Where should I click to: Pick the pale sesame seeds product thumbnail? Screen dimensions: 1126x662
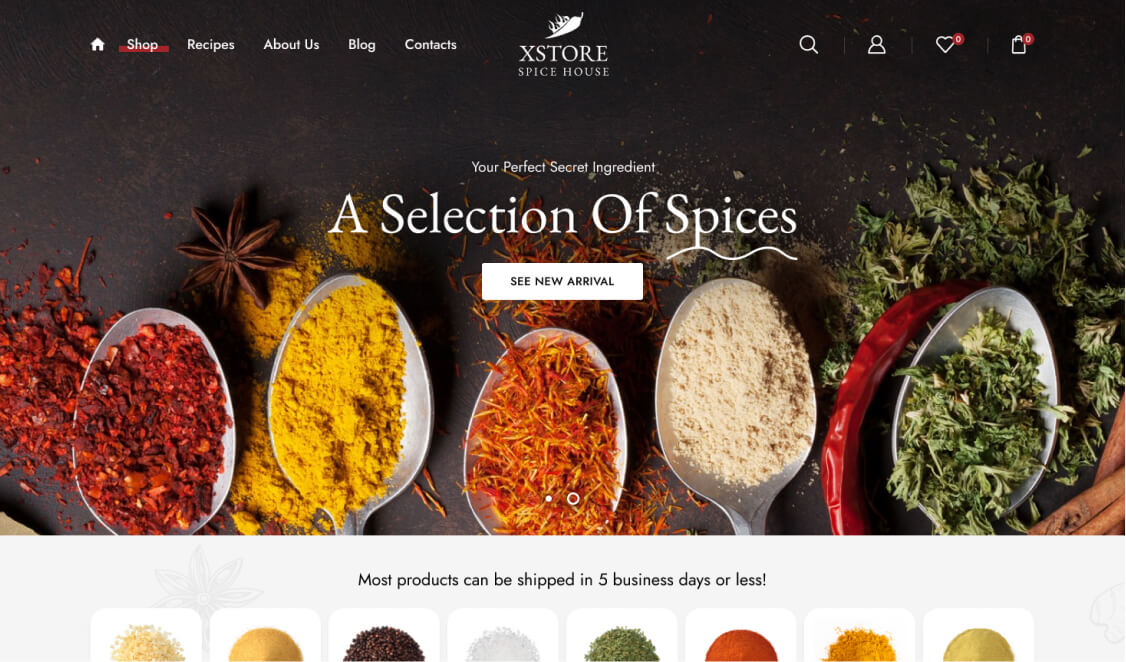click(146, 635)
